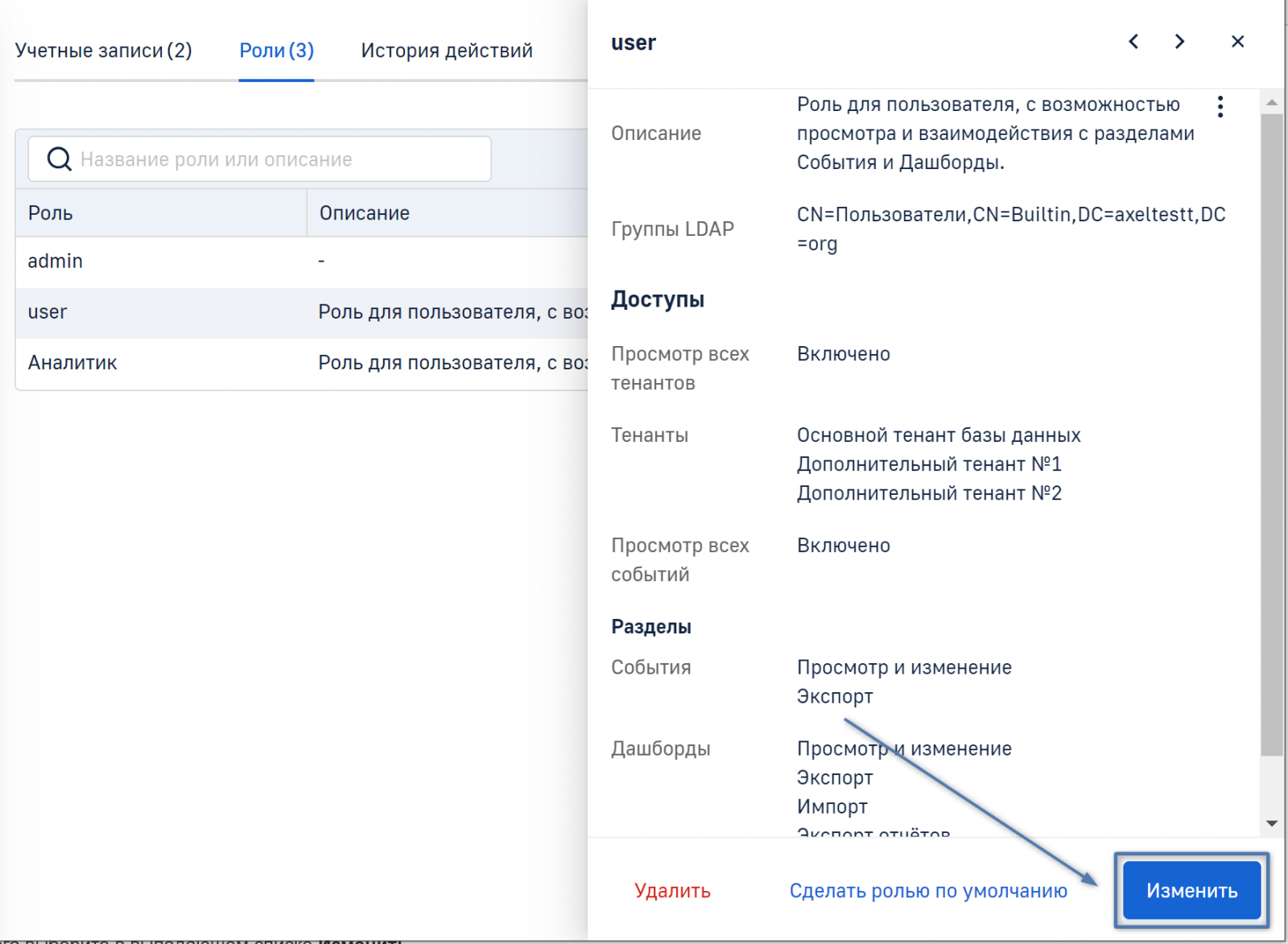The image size is (1288, 944).
Task: Go to next role with right chevron
Action: click(1179, 42)
